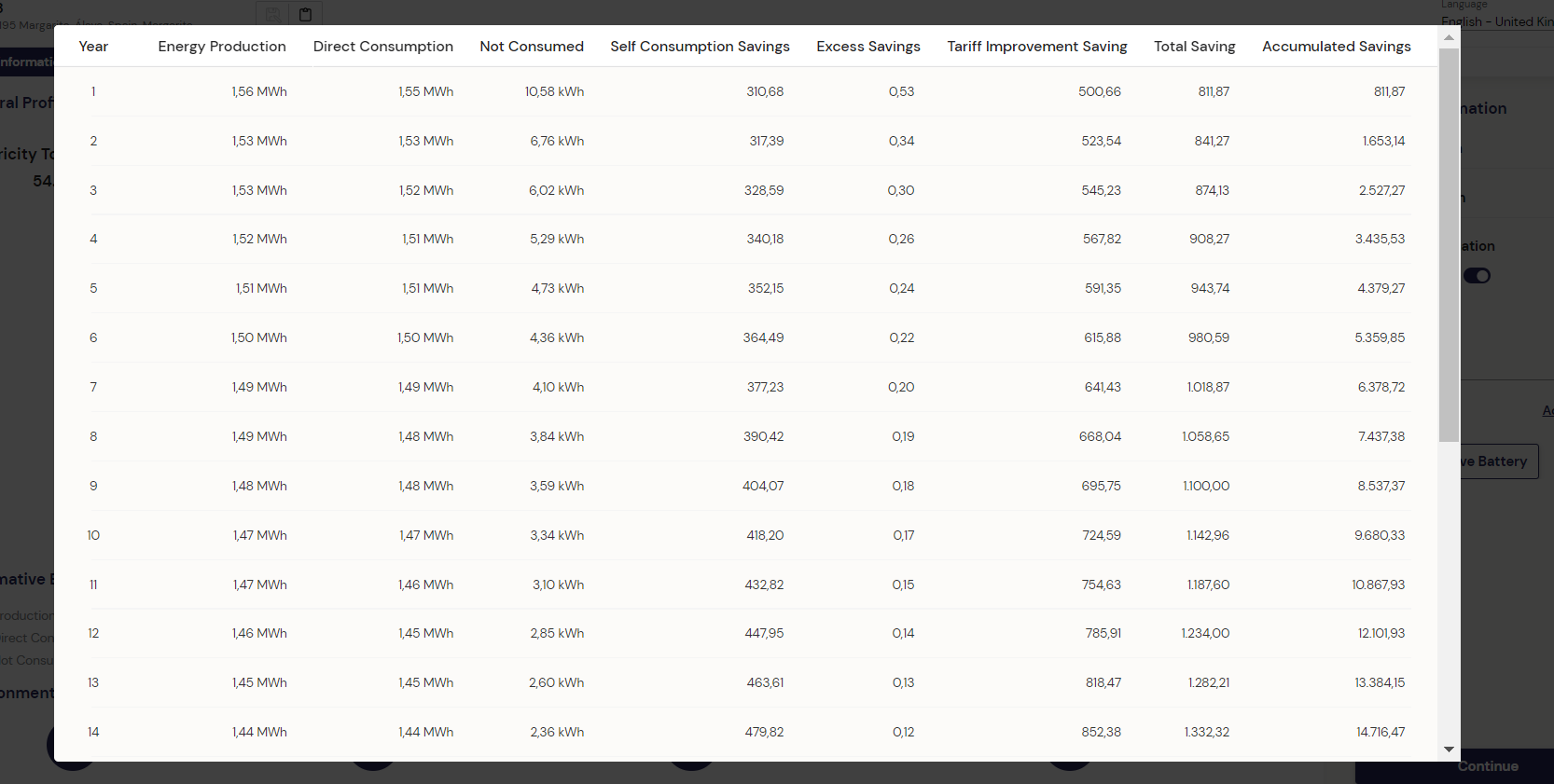Click the 6,76 kWh not consumed value
The width and height of the screenshot is (1554, 784).
coord(557,141)
